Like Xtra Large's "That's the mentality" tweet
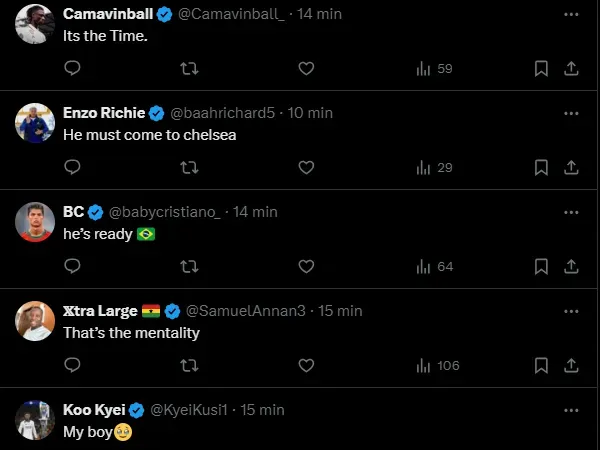Image resolution: width=600 pixels, height=450 pixels. (x=306, y=366)
